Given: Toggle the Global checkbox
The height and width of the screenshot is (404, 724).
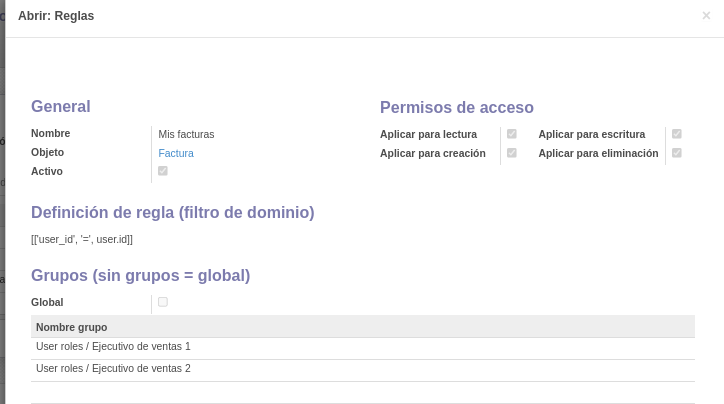Looking at the screenshot, I should pos(163,302).
